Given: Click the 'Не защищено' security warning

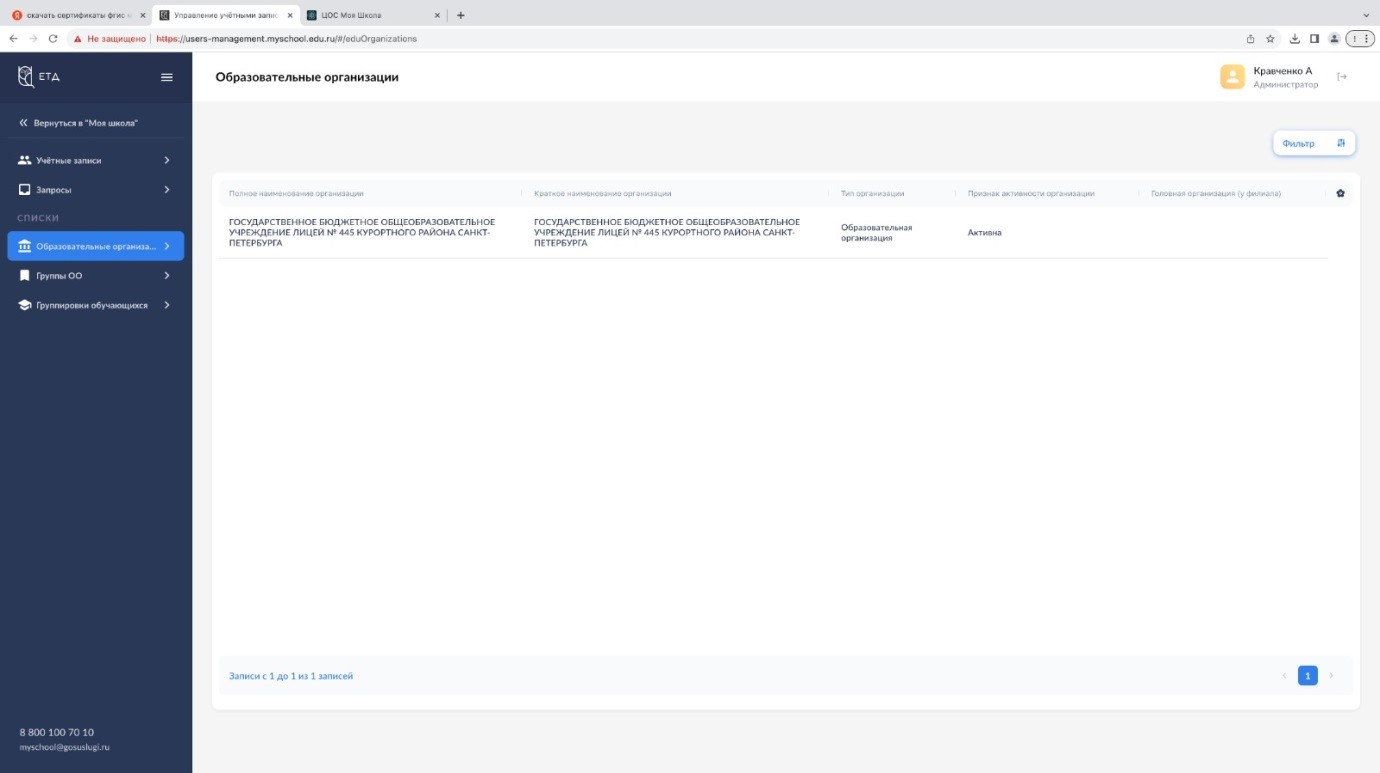Looking at the screenshot, I should click(110, 39).
